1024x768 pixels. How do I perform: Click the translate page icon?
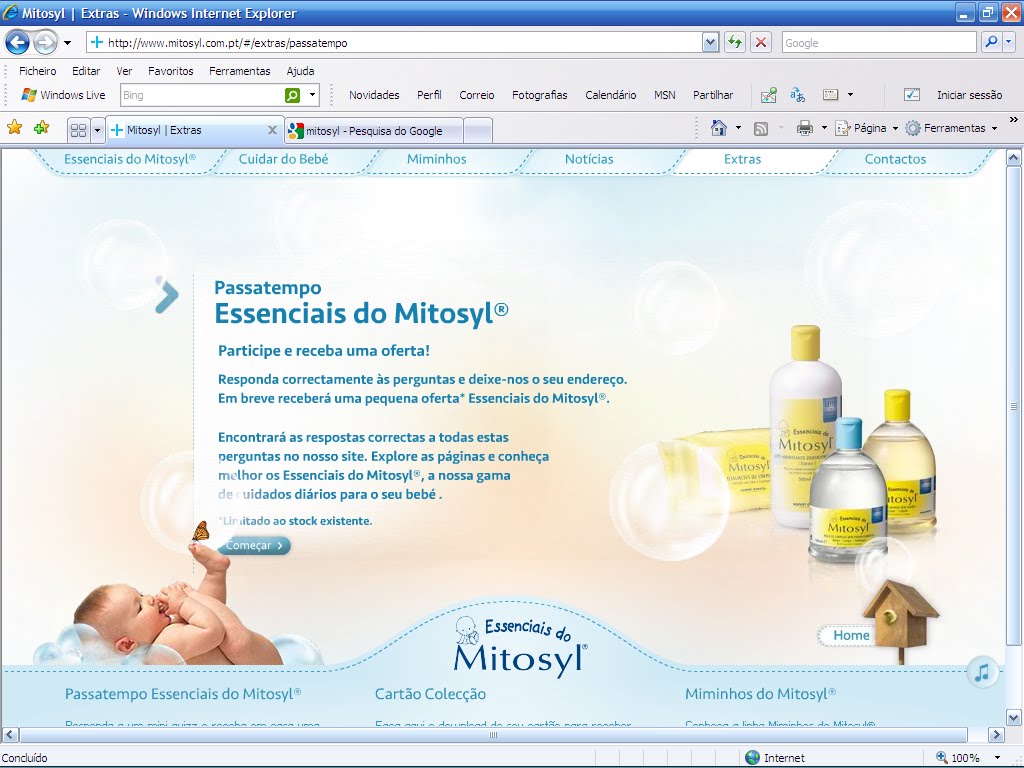797,95
